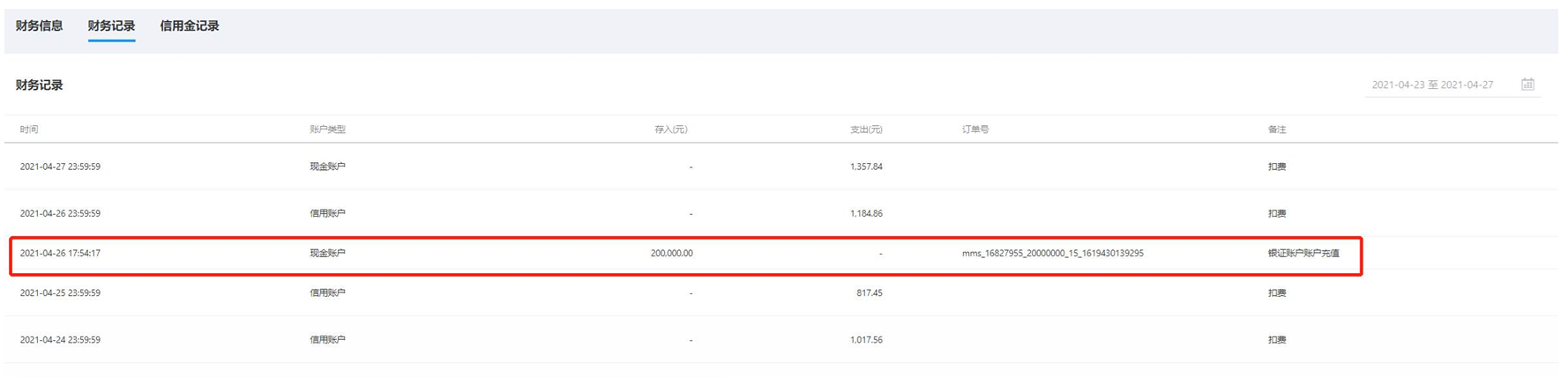
Task: Click the 存入(元) column header
Action: [670, 129]
